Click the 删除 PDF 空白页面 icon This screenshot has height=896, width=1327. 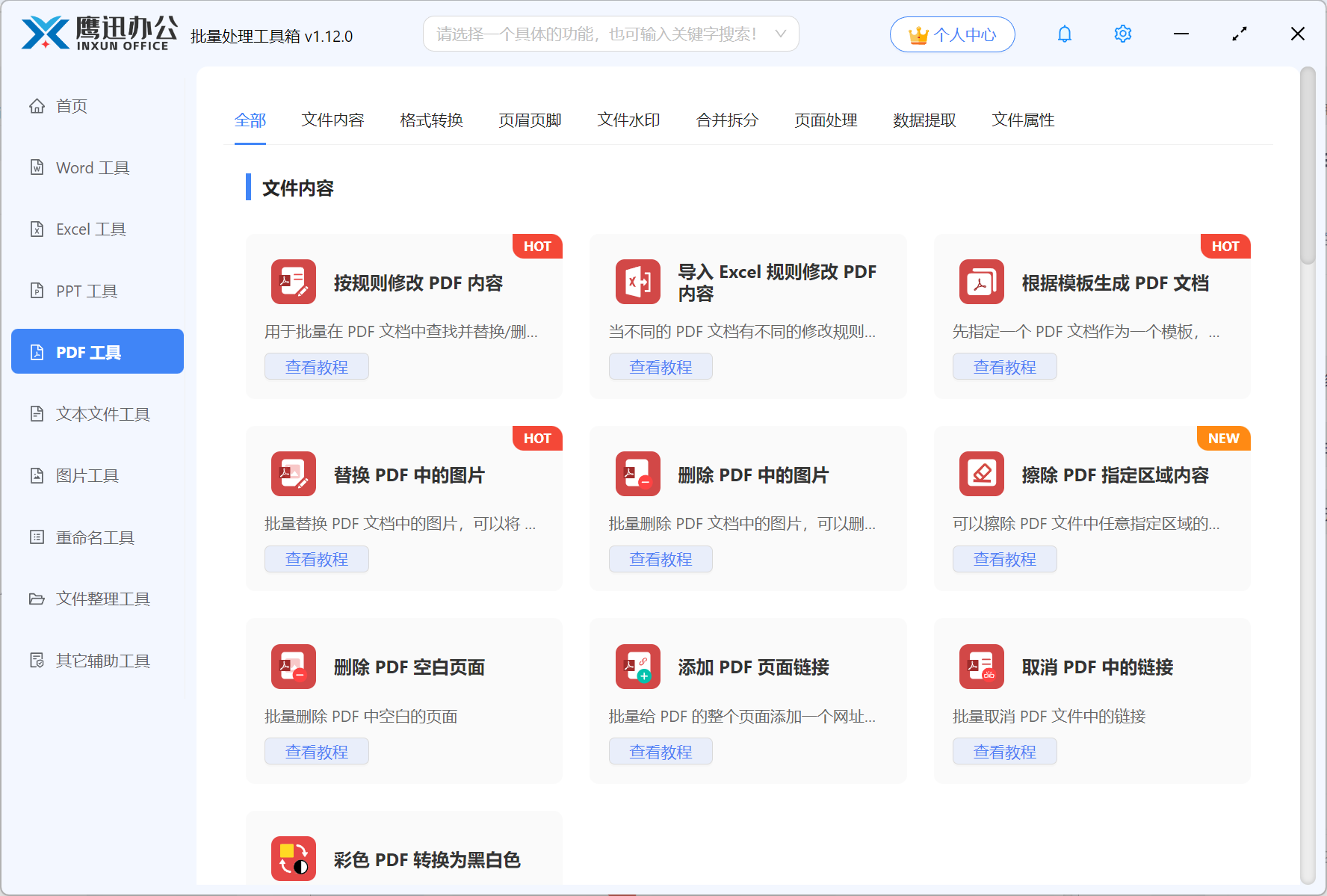(x=294, y=667)
